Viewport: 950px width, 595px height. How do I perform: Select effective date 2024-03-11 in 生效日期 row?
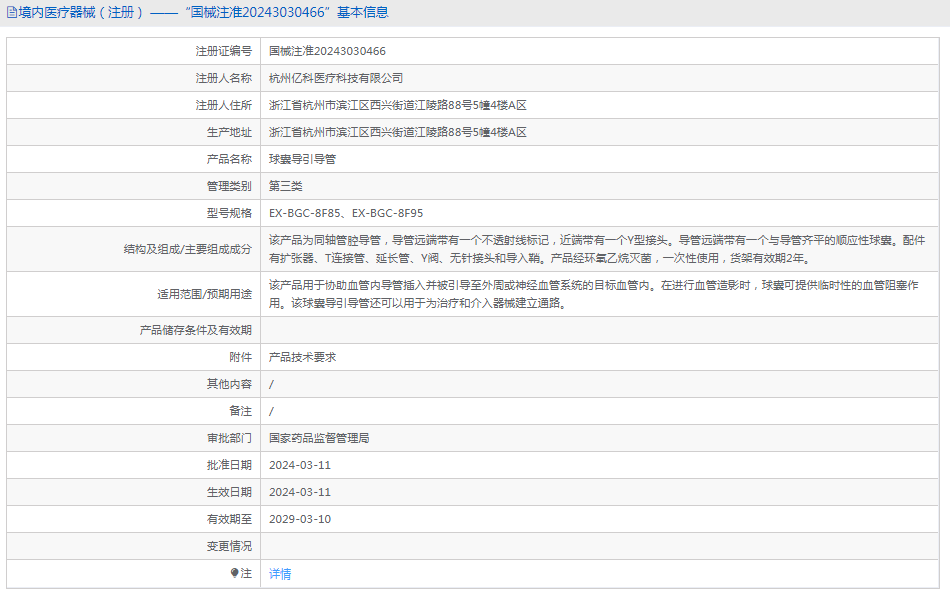tap(300, 492)
